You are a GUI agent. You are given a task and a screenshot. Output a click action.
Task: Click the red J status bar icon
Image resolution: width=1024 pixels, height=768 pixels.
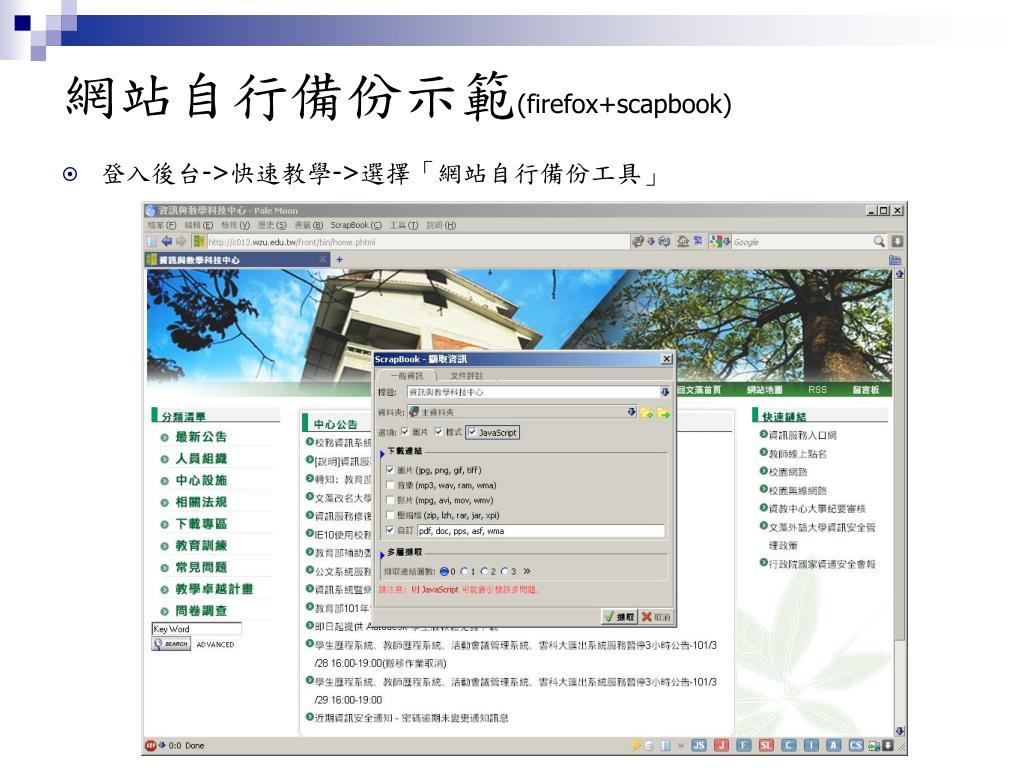coord(722,746)
